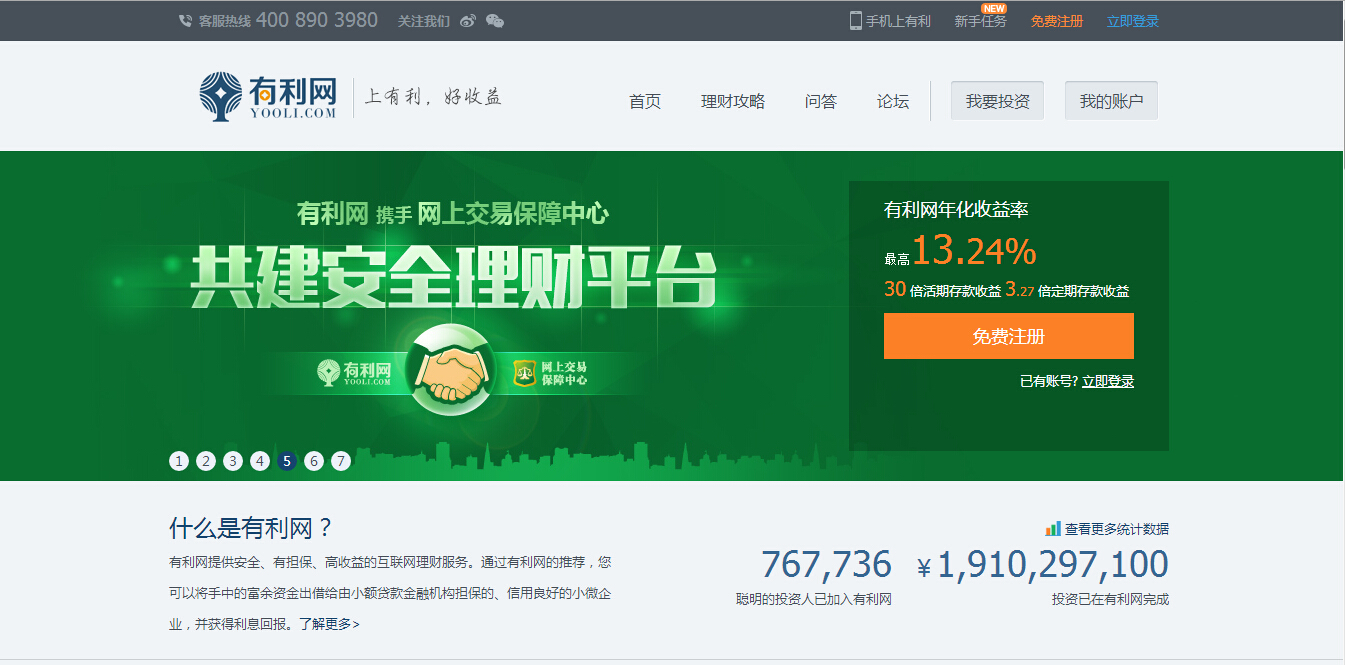Show banner slide 1

point(179,461)
